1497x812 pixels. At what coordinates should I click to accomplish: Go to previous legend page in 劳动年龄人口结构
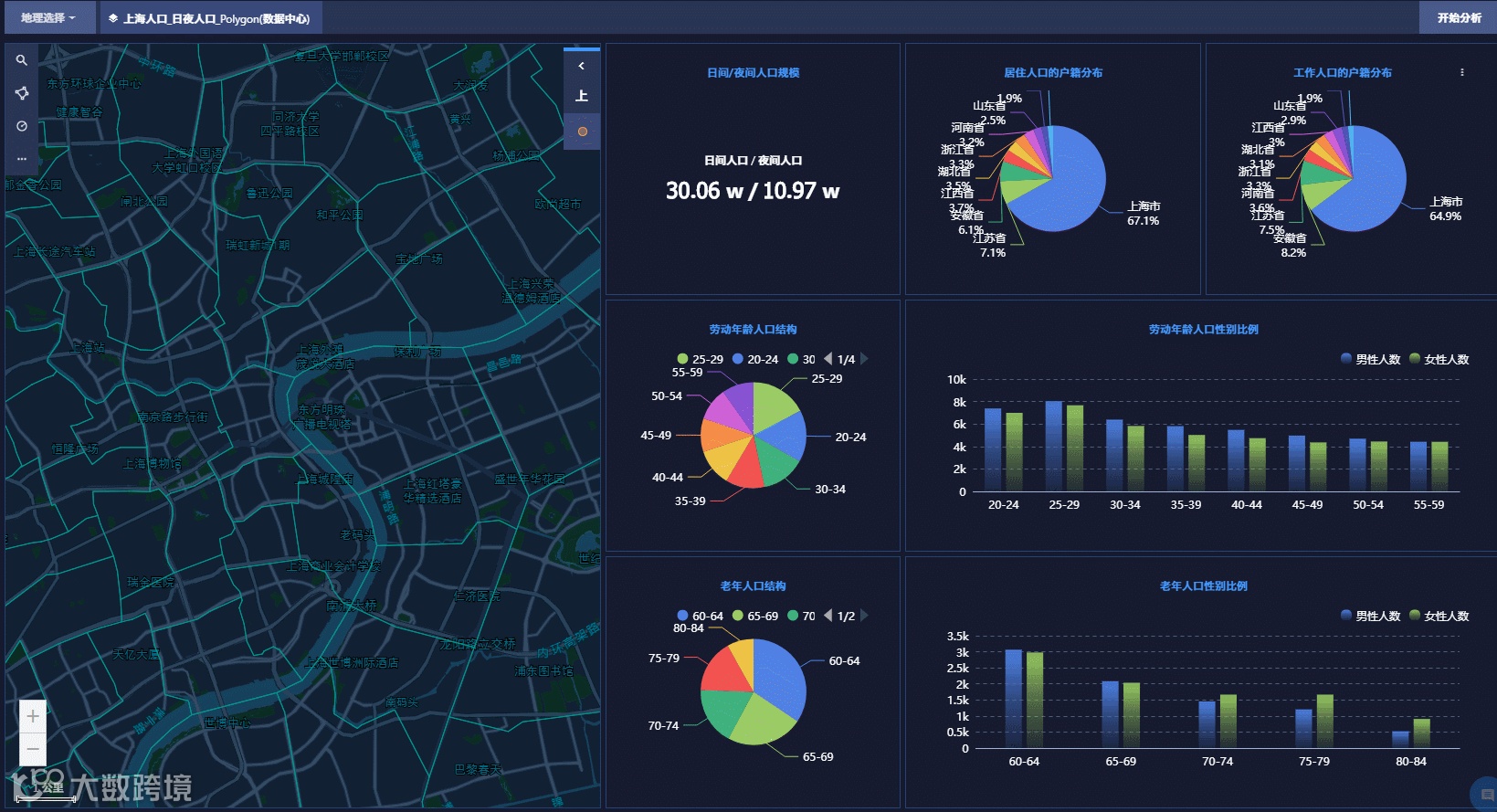[x=828, y=359]
